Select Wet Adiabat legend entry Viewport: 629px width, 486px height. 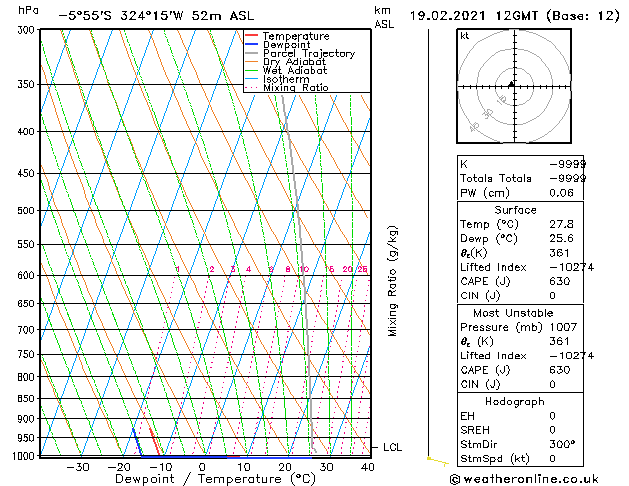tap(293, 71)
